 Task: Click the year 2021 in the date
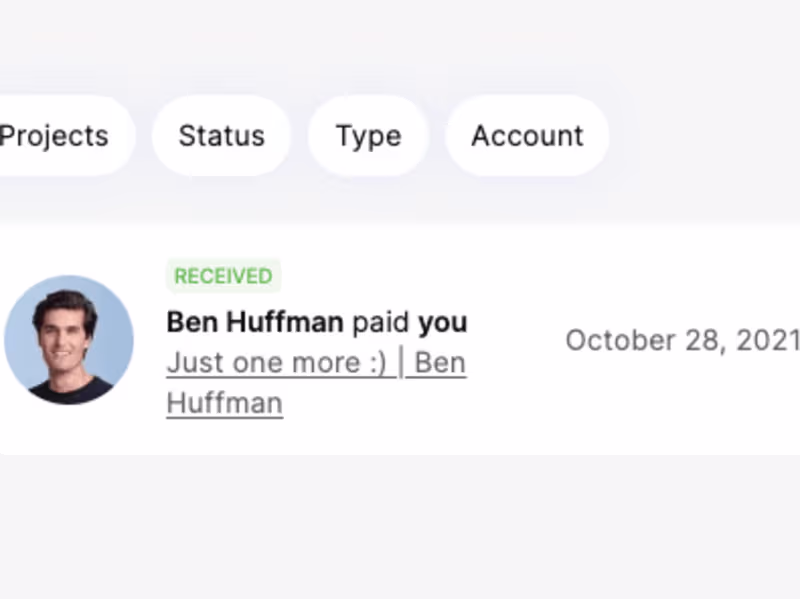click(768, 340)
